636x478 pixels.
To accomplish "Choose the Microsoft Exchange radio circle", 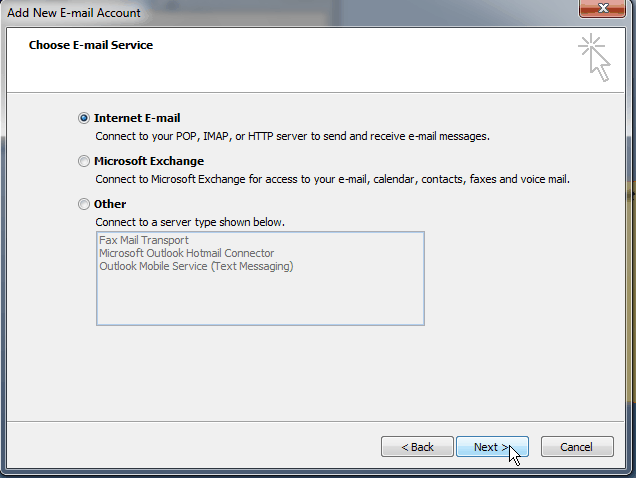I will click(84, 161).
